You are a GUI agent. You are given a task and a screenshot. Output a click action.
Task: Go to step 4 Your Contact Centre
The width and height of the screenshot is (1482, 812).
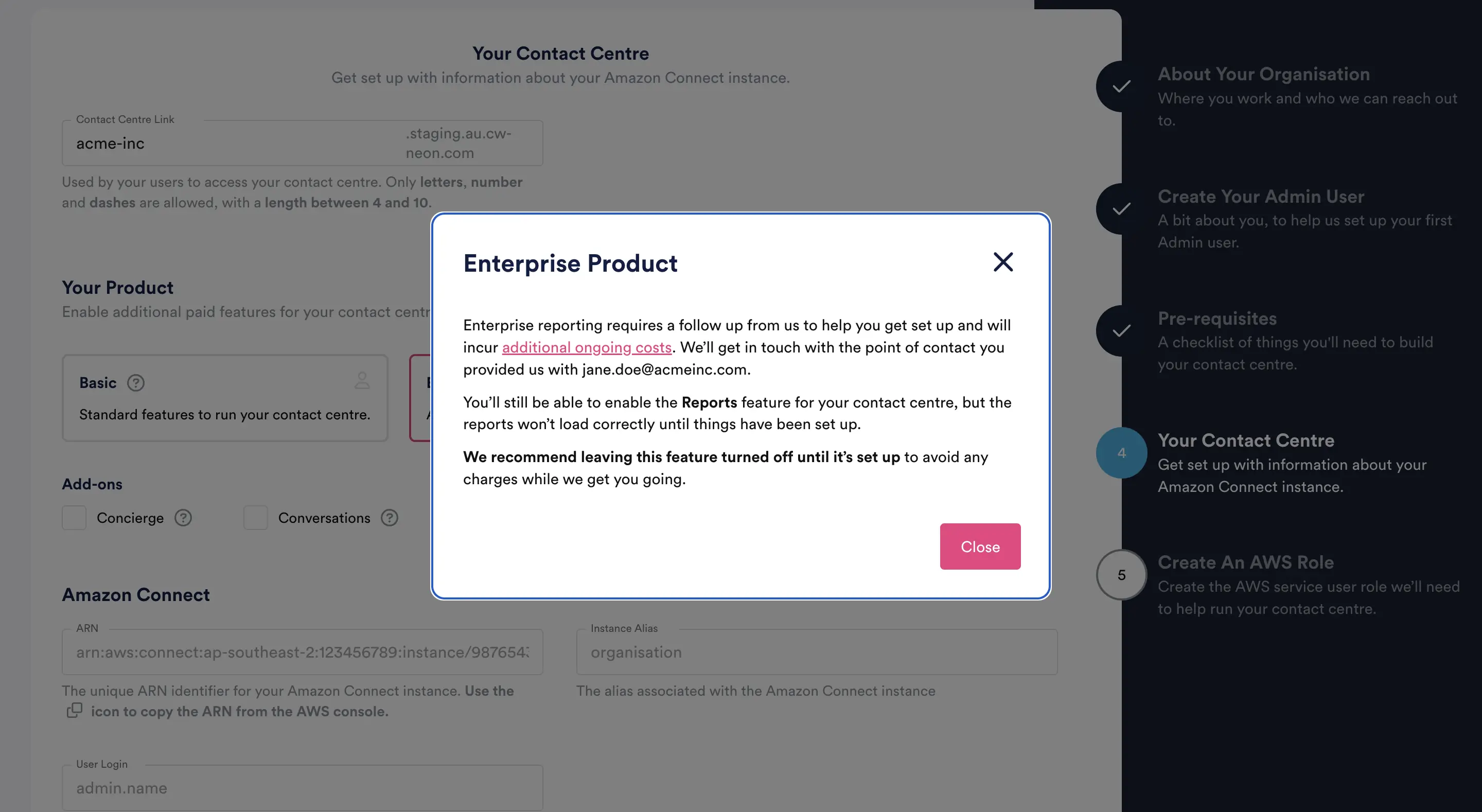click(x=1121, y=453)
